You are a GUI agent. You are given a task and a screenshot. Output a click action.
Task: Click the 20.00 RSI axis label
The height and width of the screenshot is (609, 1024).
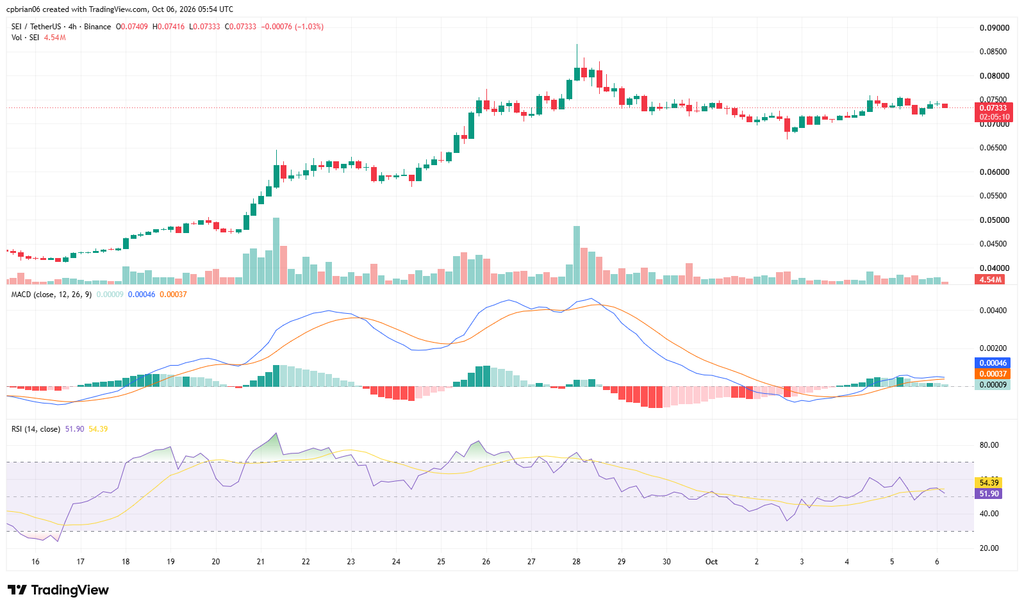tap(989, 548)
